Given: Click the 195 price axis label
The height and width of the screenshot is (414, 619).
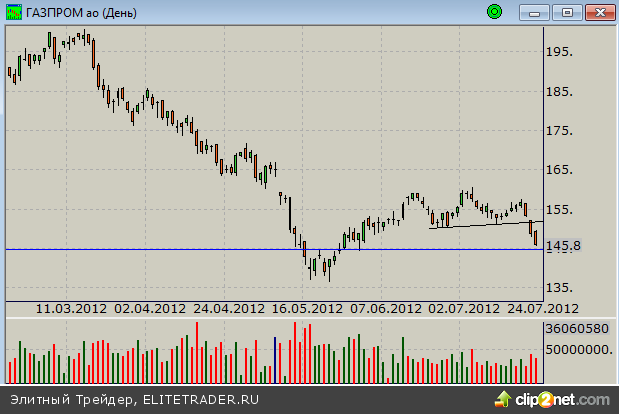Looking at the screenshot, I should pyautogui.click(x=560, y=52).
